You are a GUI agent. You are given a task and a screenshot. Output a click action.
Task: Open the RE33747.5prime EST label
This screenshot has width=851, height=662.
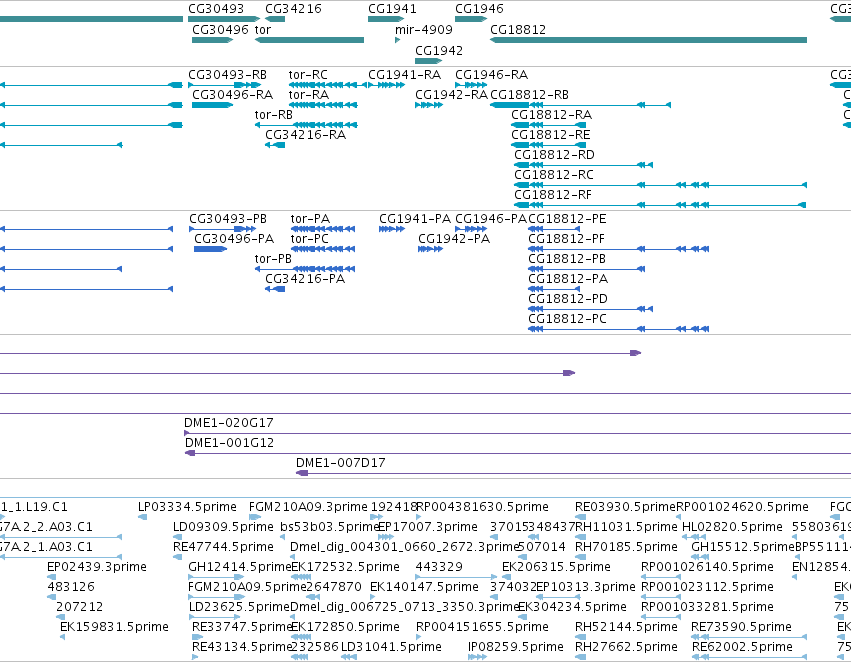[x=242, y=627]
